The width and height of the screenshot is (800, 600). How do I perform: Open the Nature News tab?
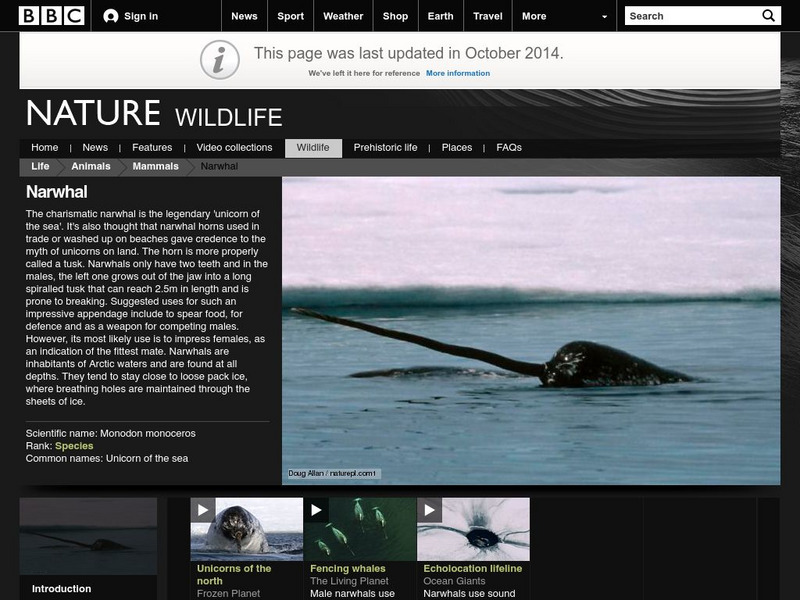(95, 147)
